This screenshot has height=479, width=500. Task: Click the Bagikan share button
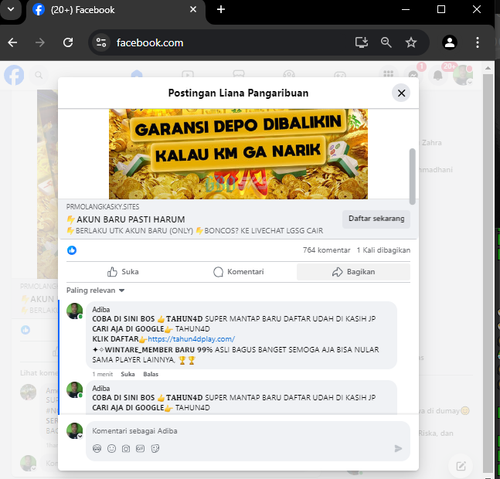[x=353, y=272]
